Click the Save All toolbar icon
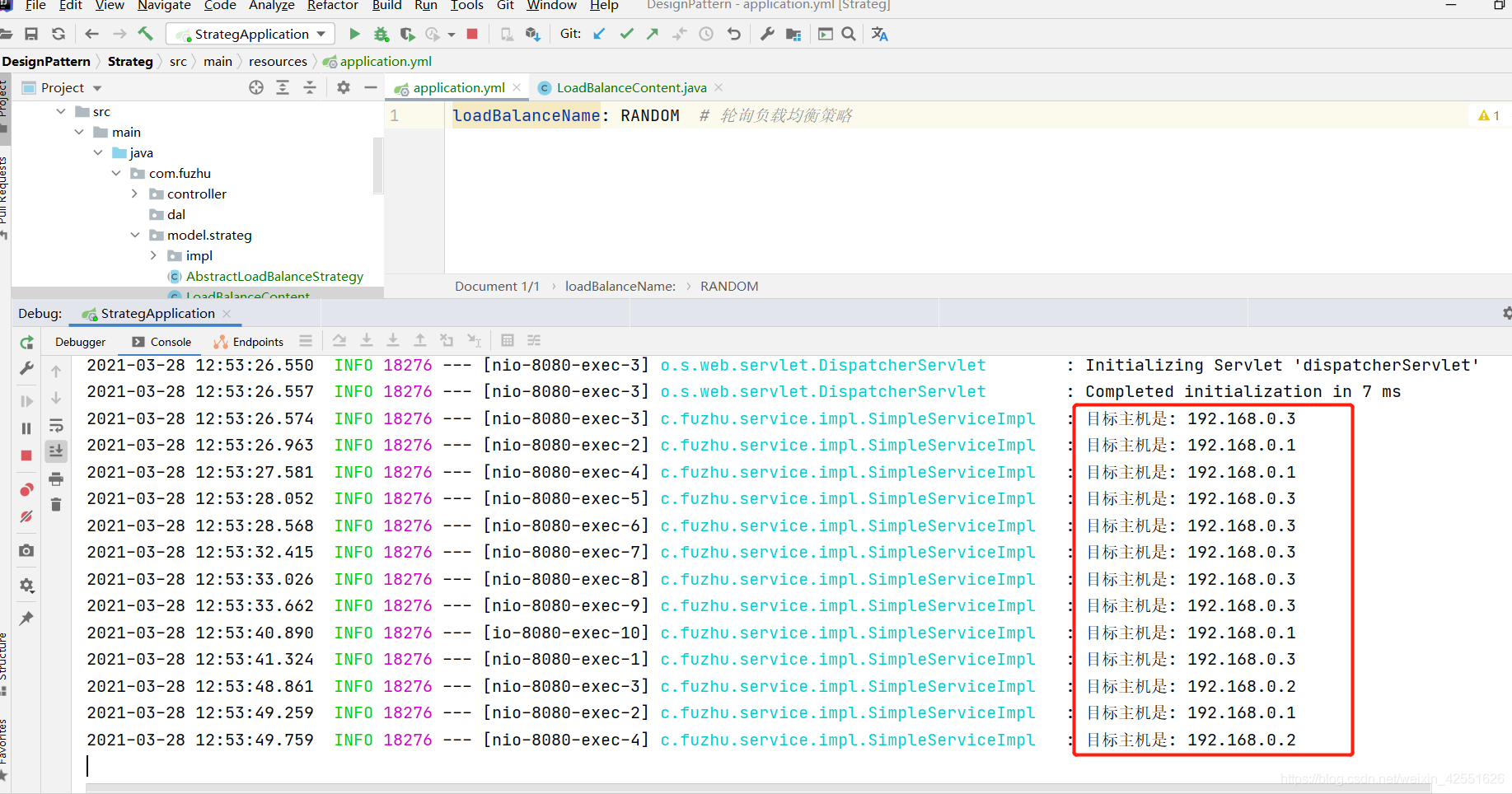This screenshot has height=794, width=1512. 31,34
